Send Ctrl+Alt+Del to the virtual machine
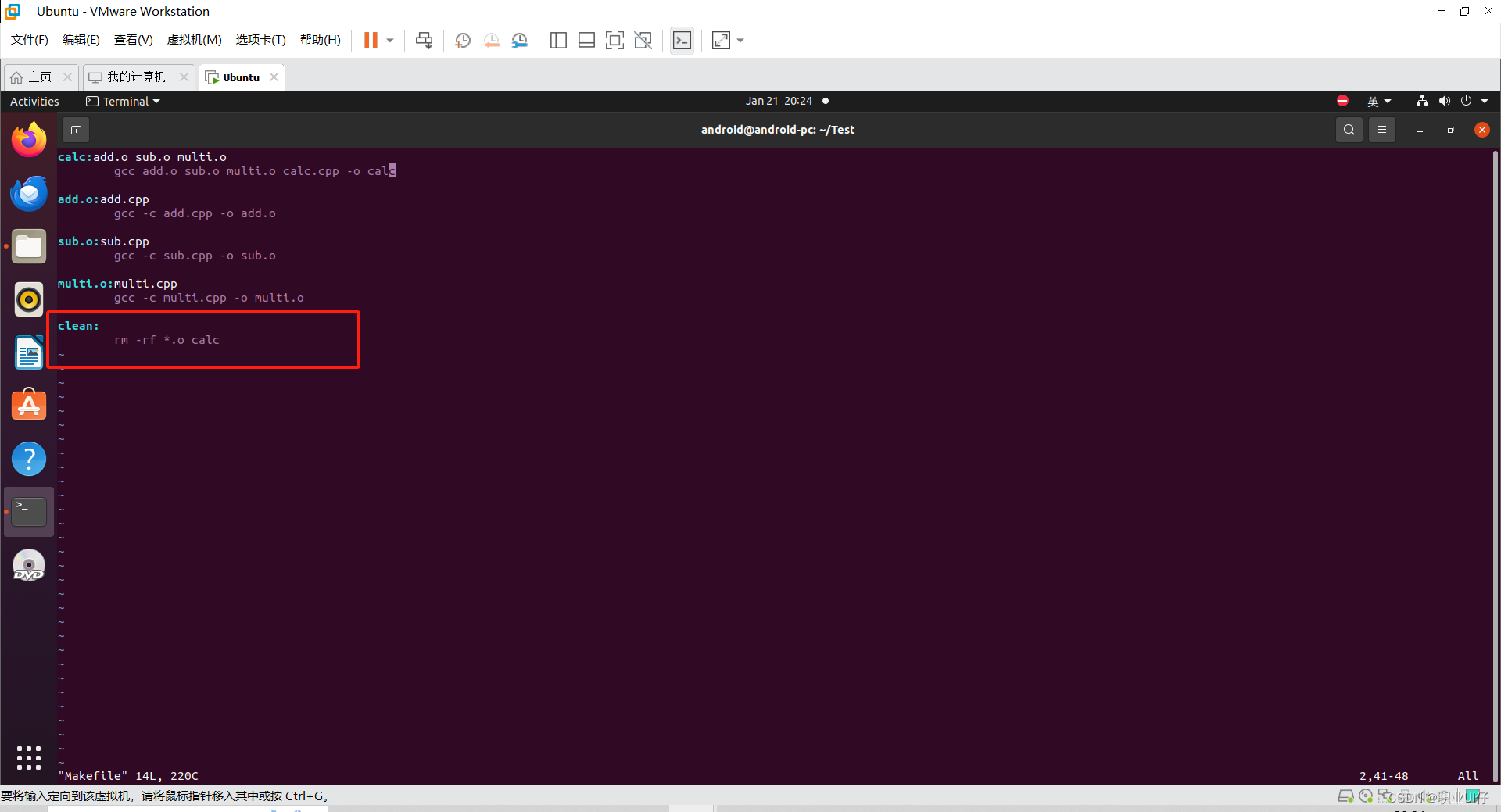The width and height of the screenshot is (1501, 812). point(424,40)
